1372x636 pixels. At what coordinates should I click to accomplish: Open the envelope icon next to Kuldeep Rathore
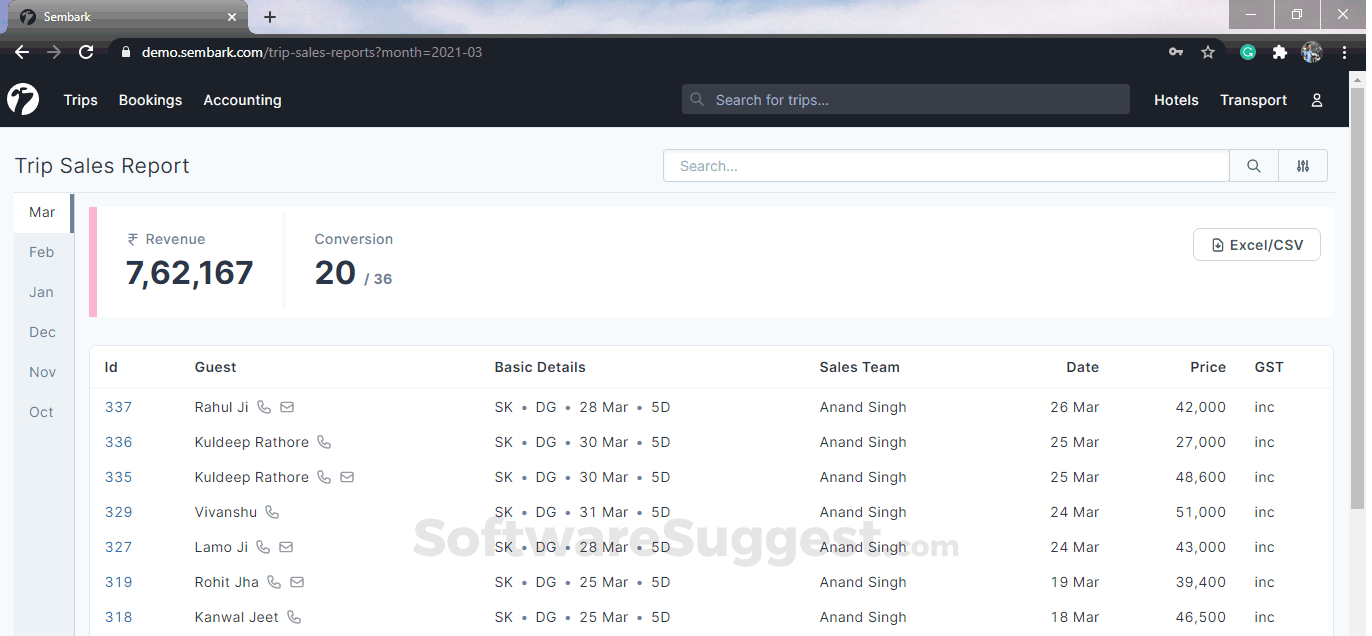tap(347, 477)
